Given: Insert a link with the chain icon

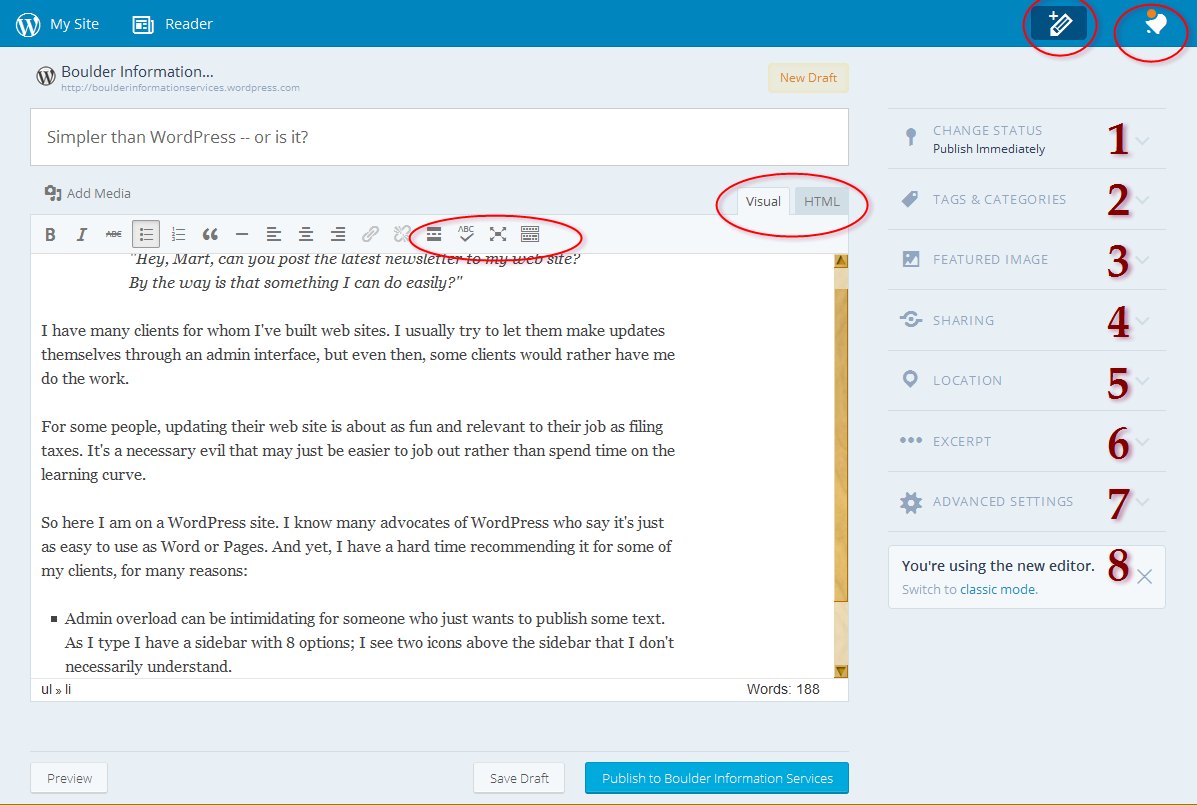Looking at the screenshot, I should click(370, 234).
